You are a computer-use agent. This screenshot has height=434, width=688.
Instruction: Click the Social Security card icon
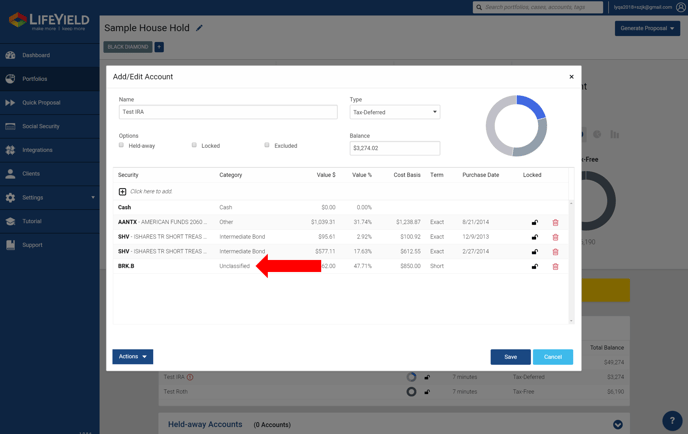click(x=10, y=126)
